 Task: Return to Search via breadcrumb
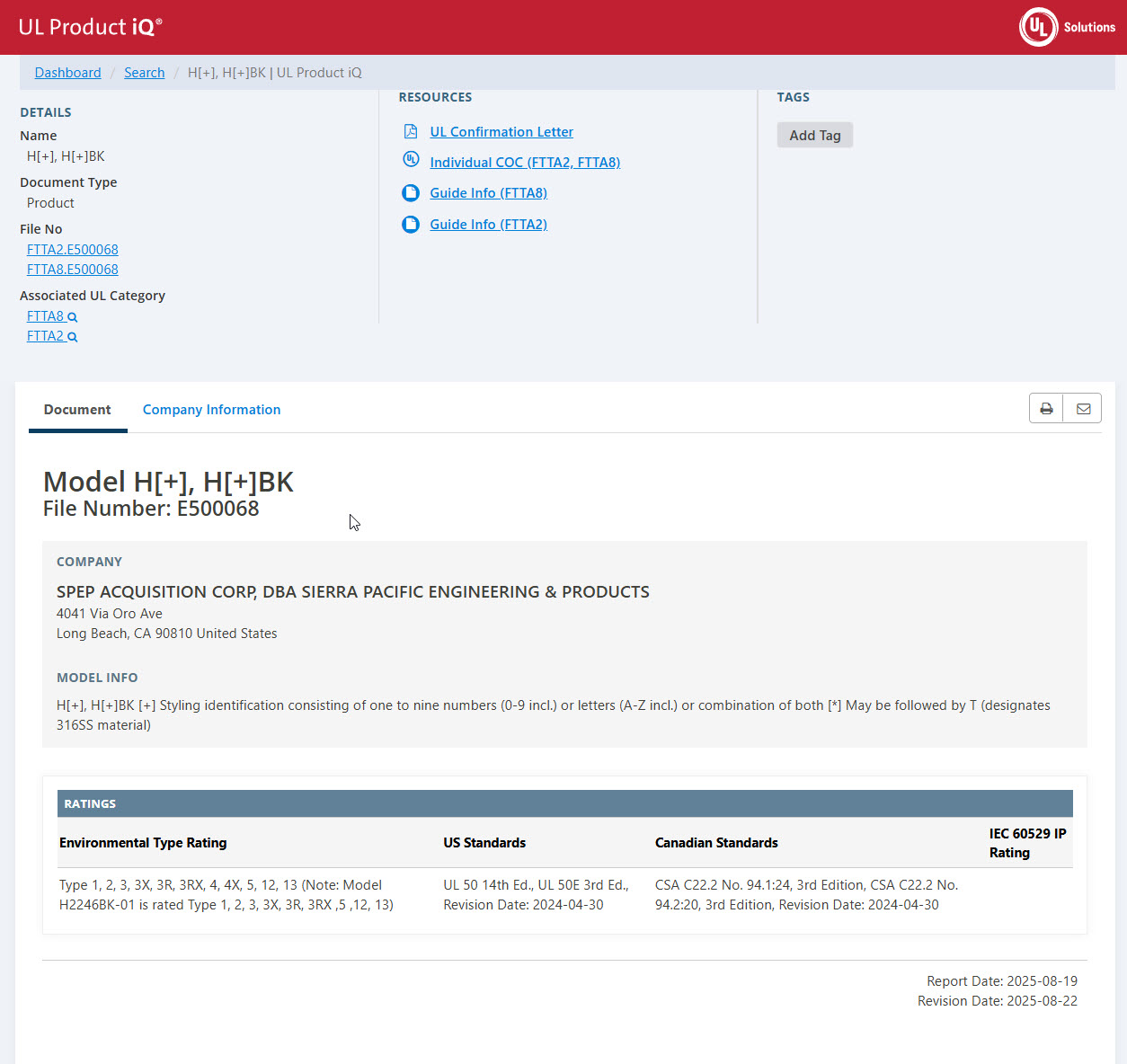tap(144, 73)
